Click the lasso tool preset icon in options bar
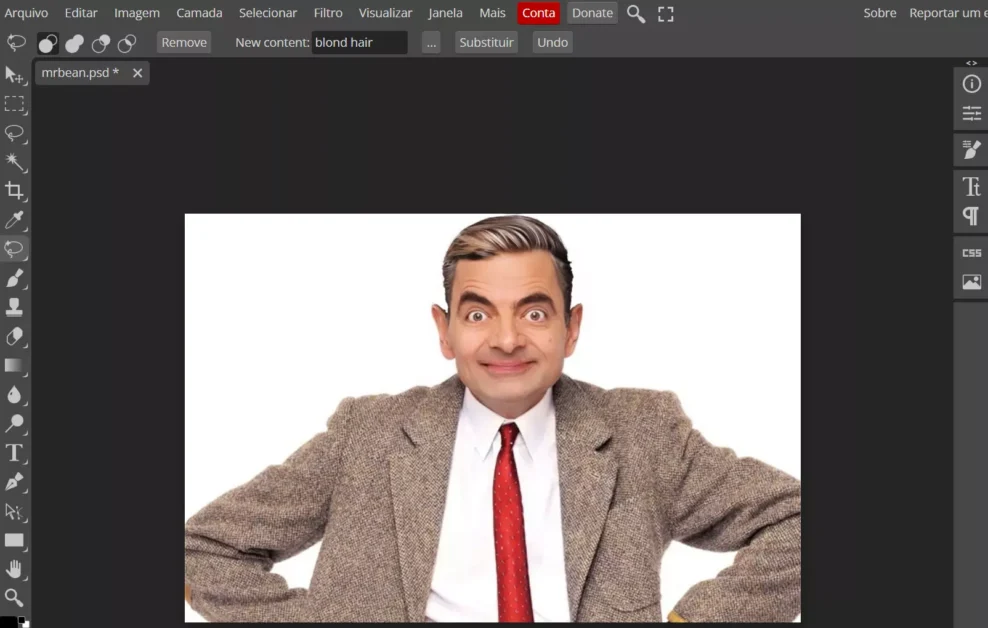988x628 pixels. [16, 43]
